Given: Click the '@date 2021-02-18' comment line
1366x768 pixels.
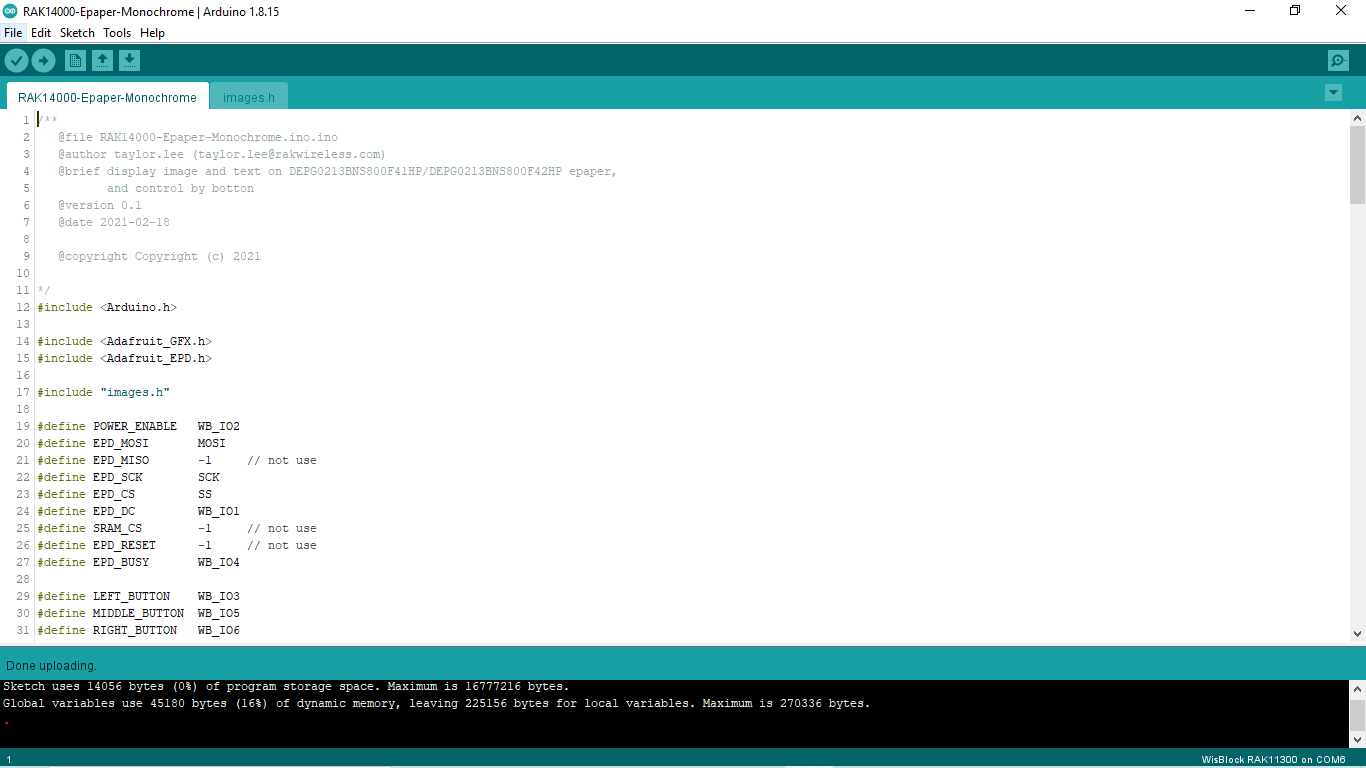Looking at the screenshot, I should coord(113,222).
